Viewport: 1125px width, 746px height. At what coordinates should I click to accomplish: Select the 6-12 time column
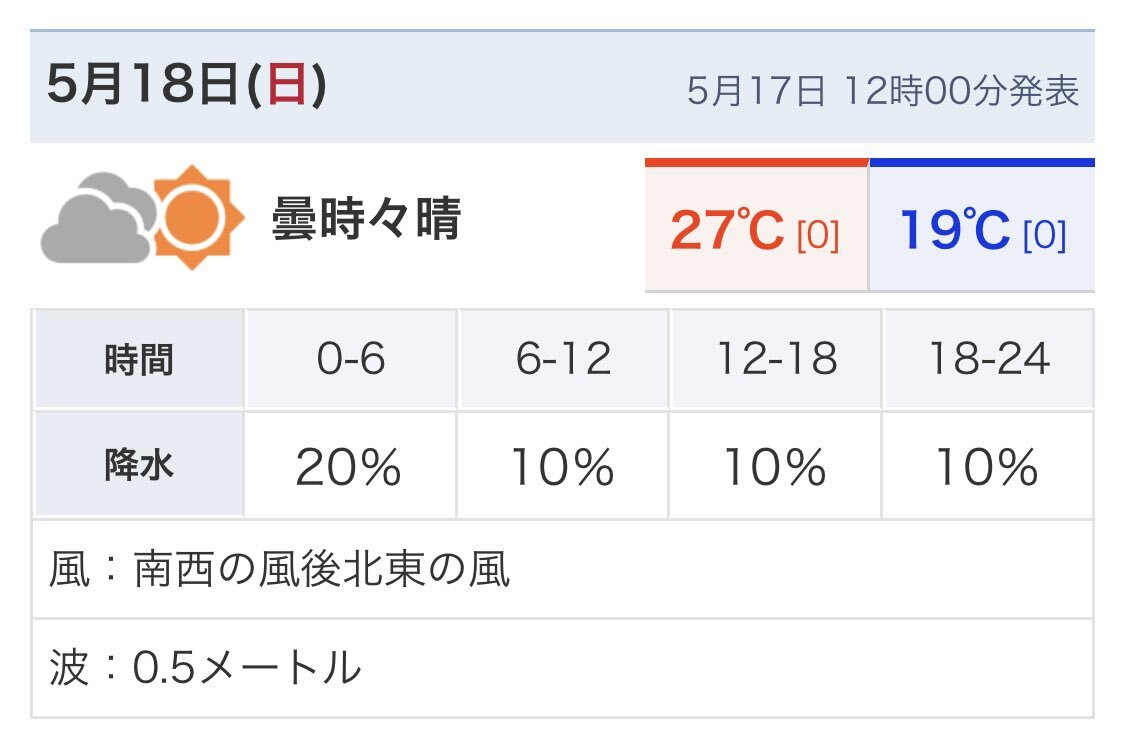click(x=563, y=359)
